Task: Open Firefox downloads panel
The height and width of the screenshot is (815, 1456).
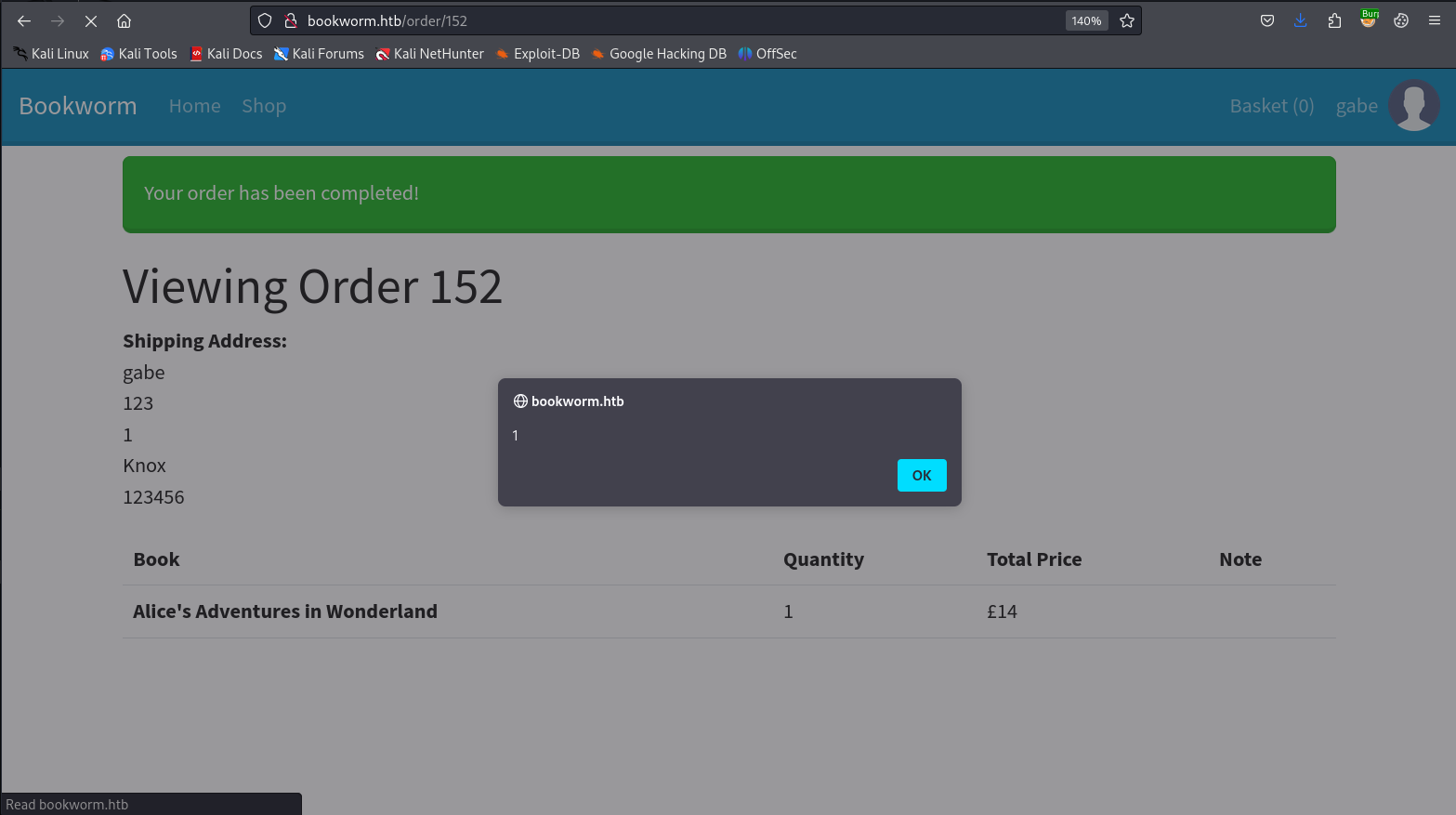Action: coord(1300,20)
